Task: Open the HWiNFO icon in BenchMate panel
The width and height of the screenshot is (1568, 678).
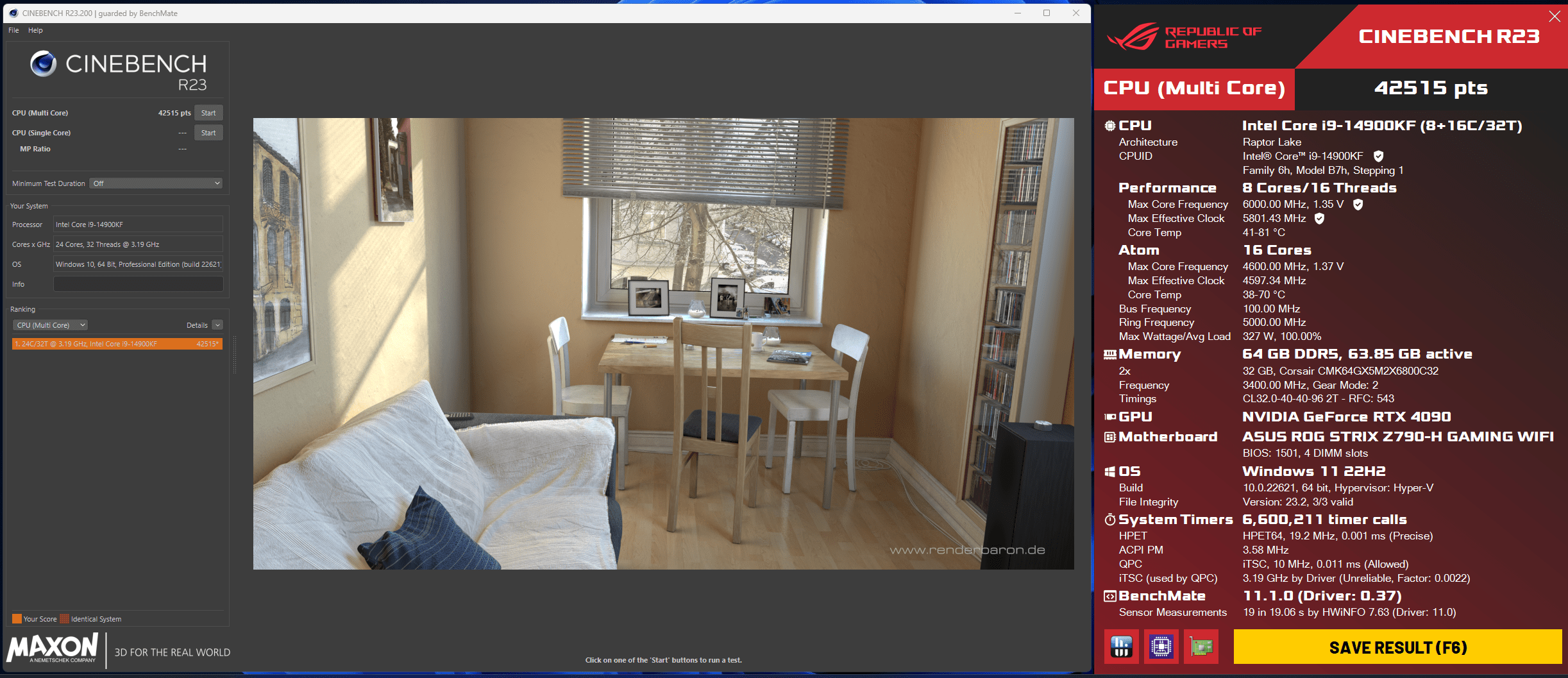Action: (x=1121, y=647)
